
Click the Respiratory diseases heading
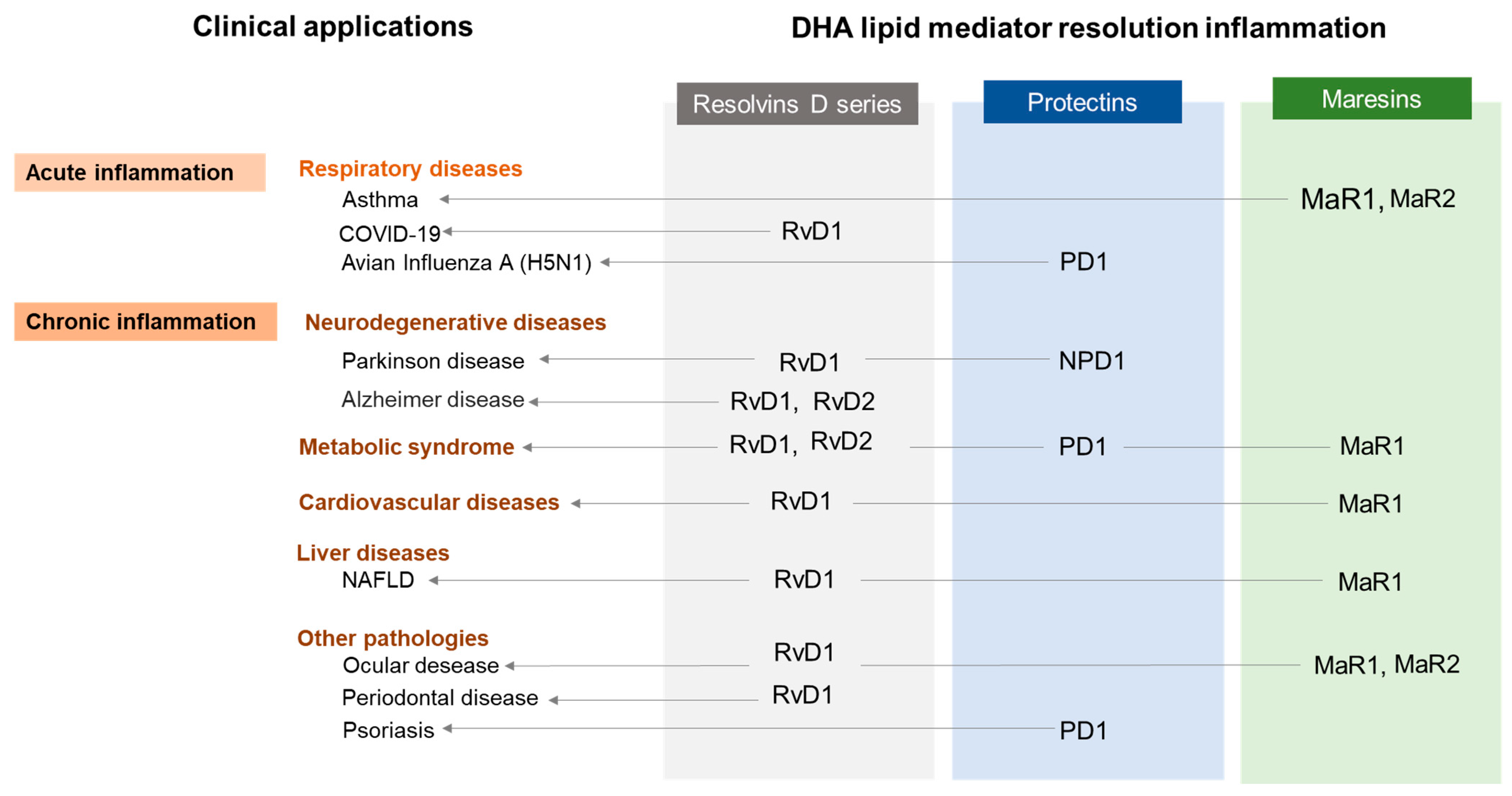(x=410, y=168)
